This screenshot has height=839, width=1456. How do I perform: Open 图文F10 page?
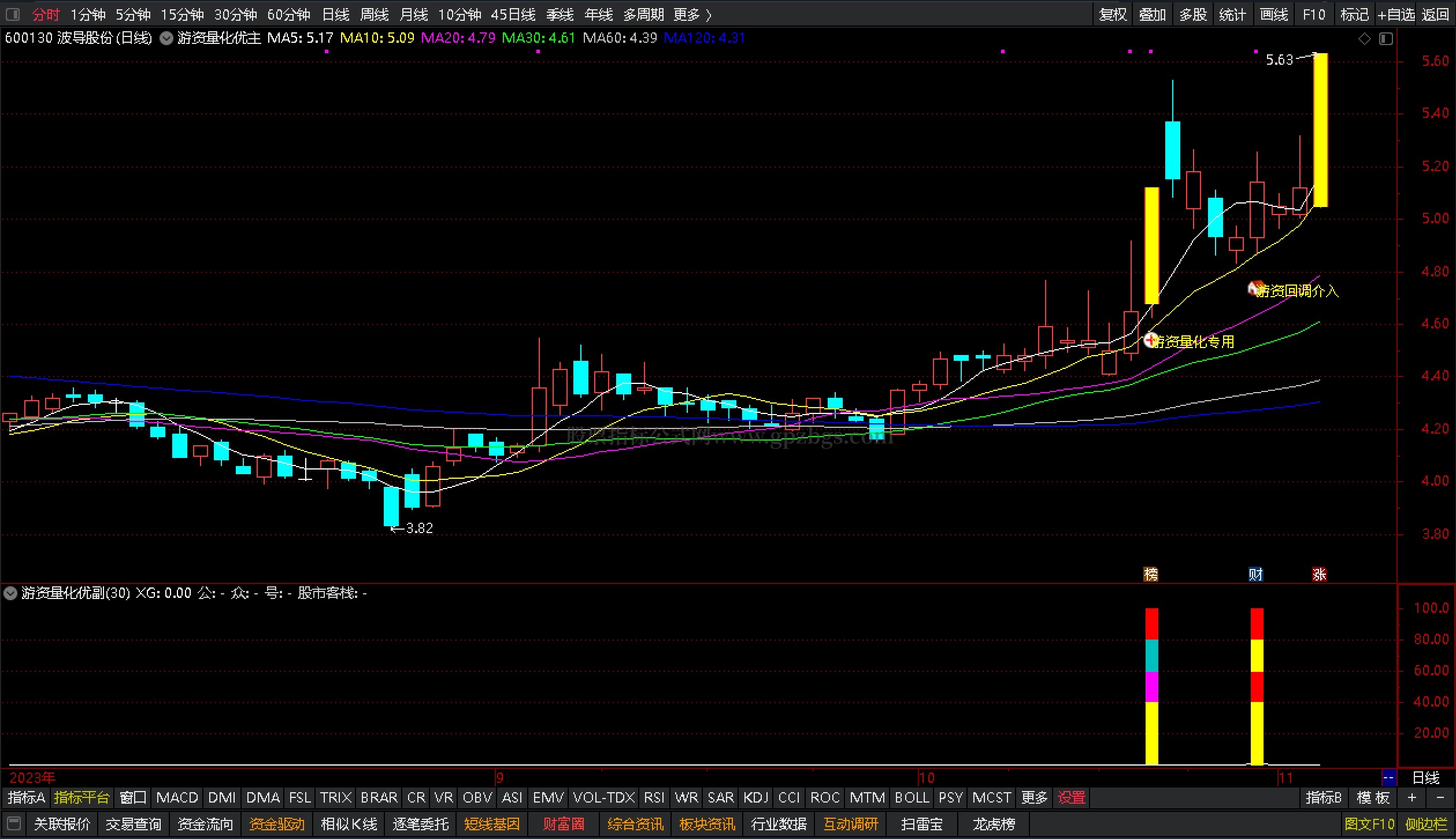(1369, 824)
